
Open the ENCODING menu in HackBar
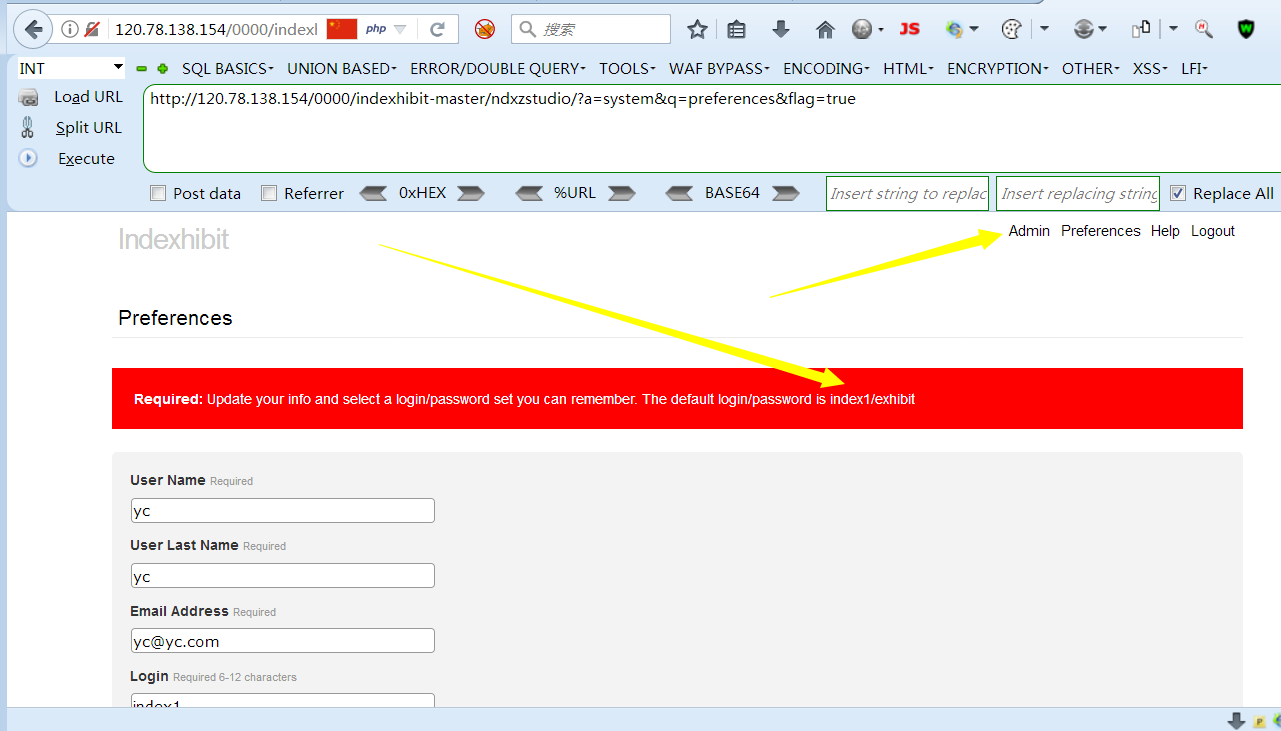827,69
